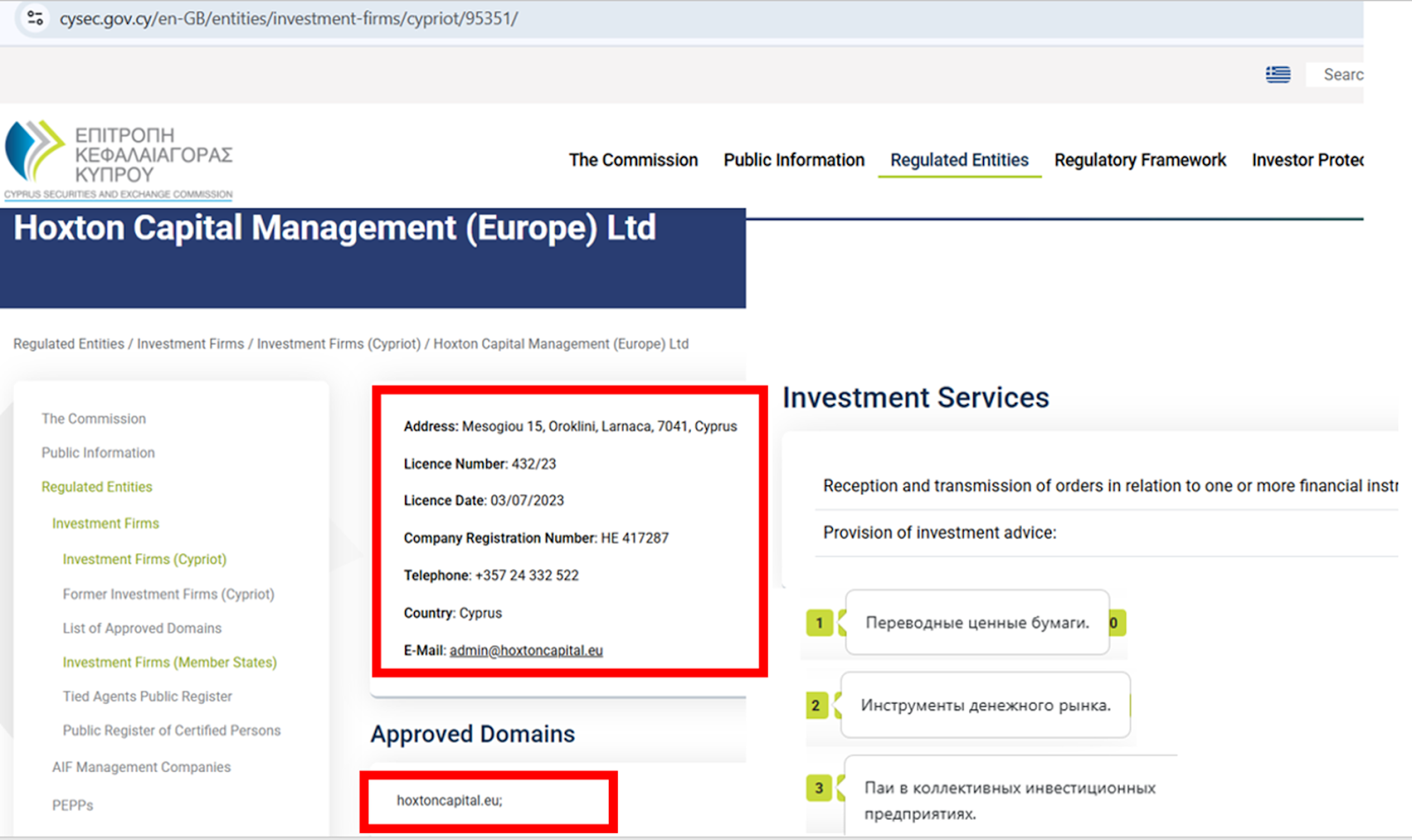Click Regulated Entities breadcrumb link
1412x840 pixels.
69,344
